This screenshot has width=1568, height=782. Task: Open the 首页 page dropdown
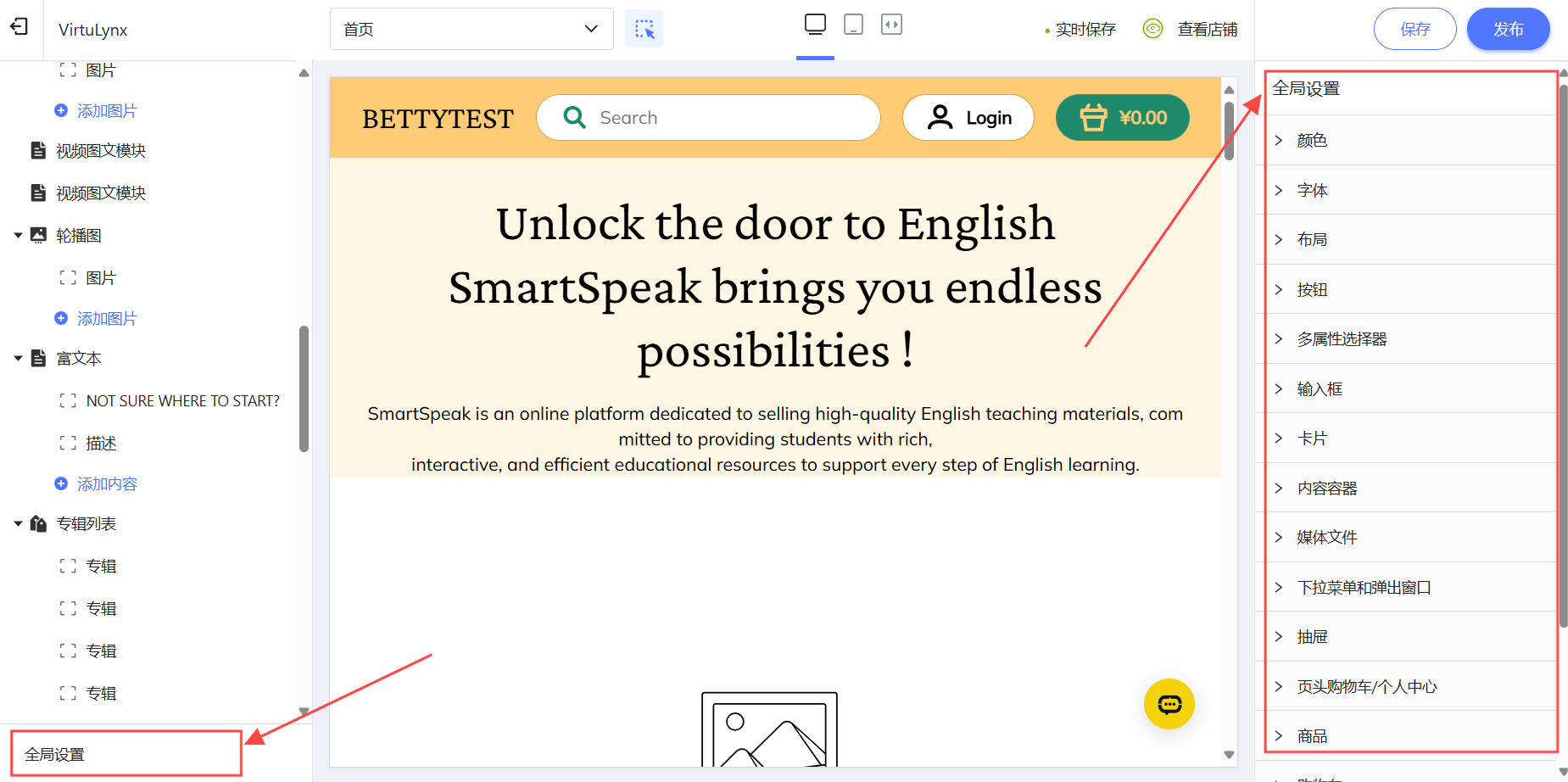472,29
